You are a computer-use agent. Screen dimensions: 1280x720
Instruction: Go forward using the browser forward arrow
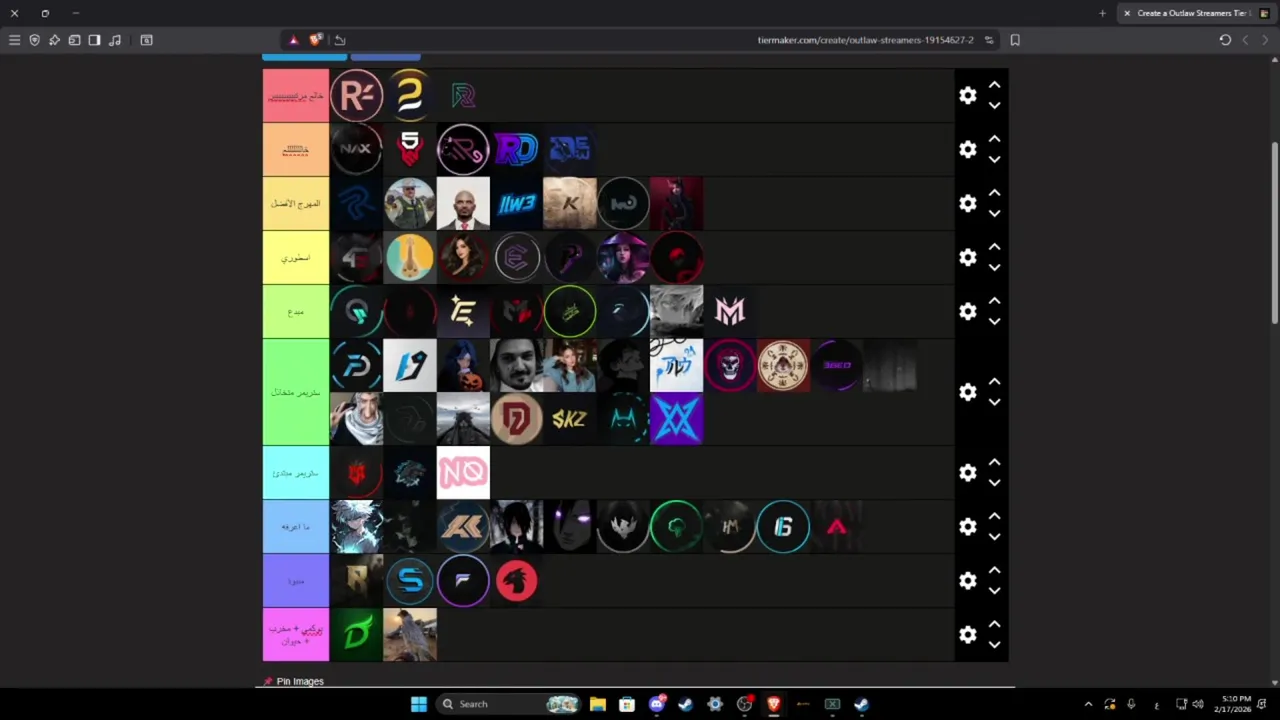[x=1265, y=40]
